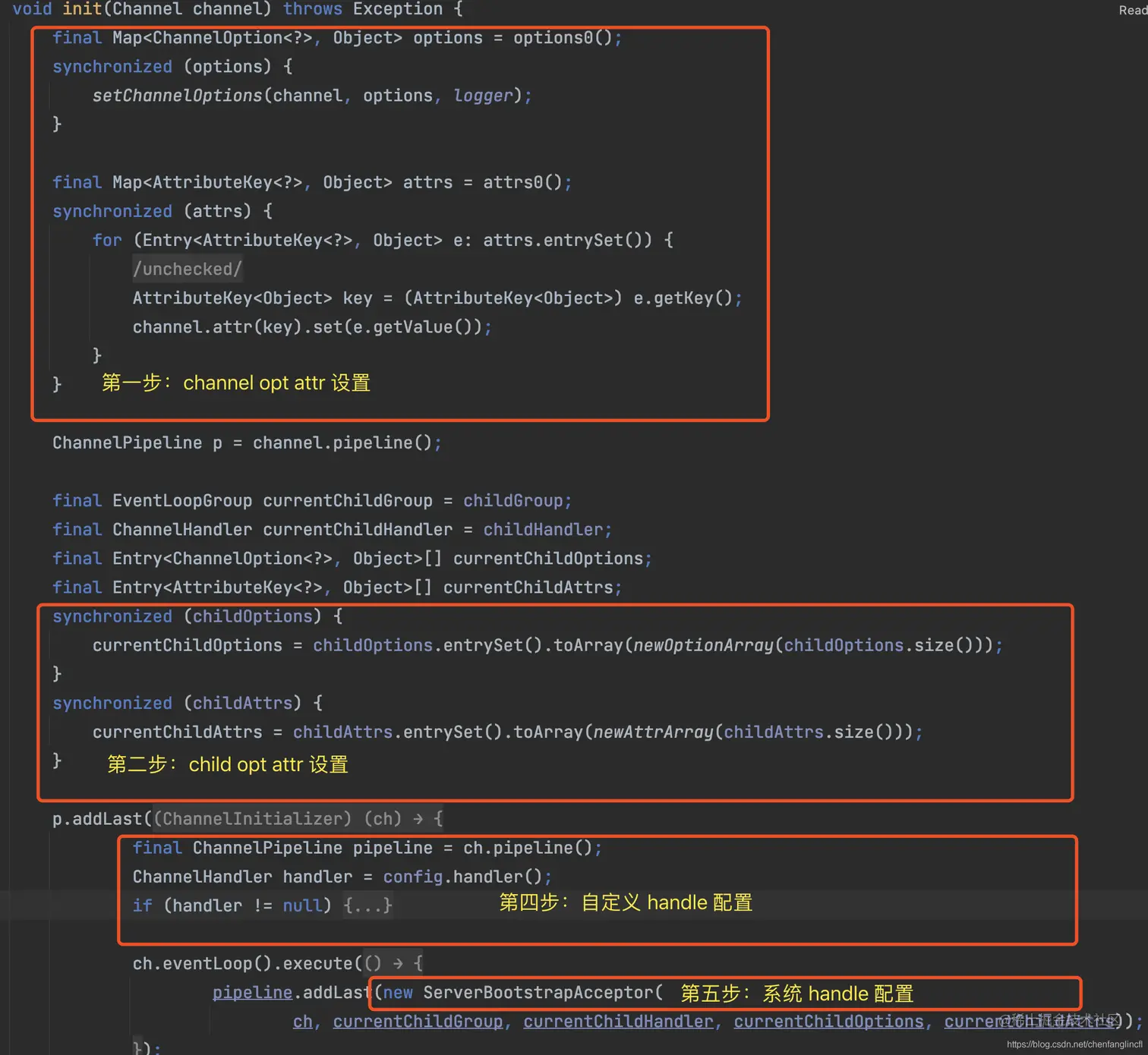Click the init method name in signature
The height and width of the screenshot is (1055, 1148).
click(82, 9)
